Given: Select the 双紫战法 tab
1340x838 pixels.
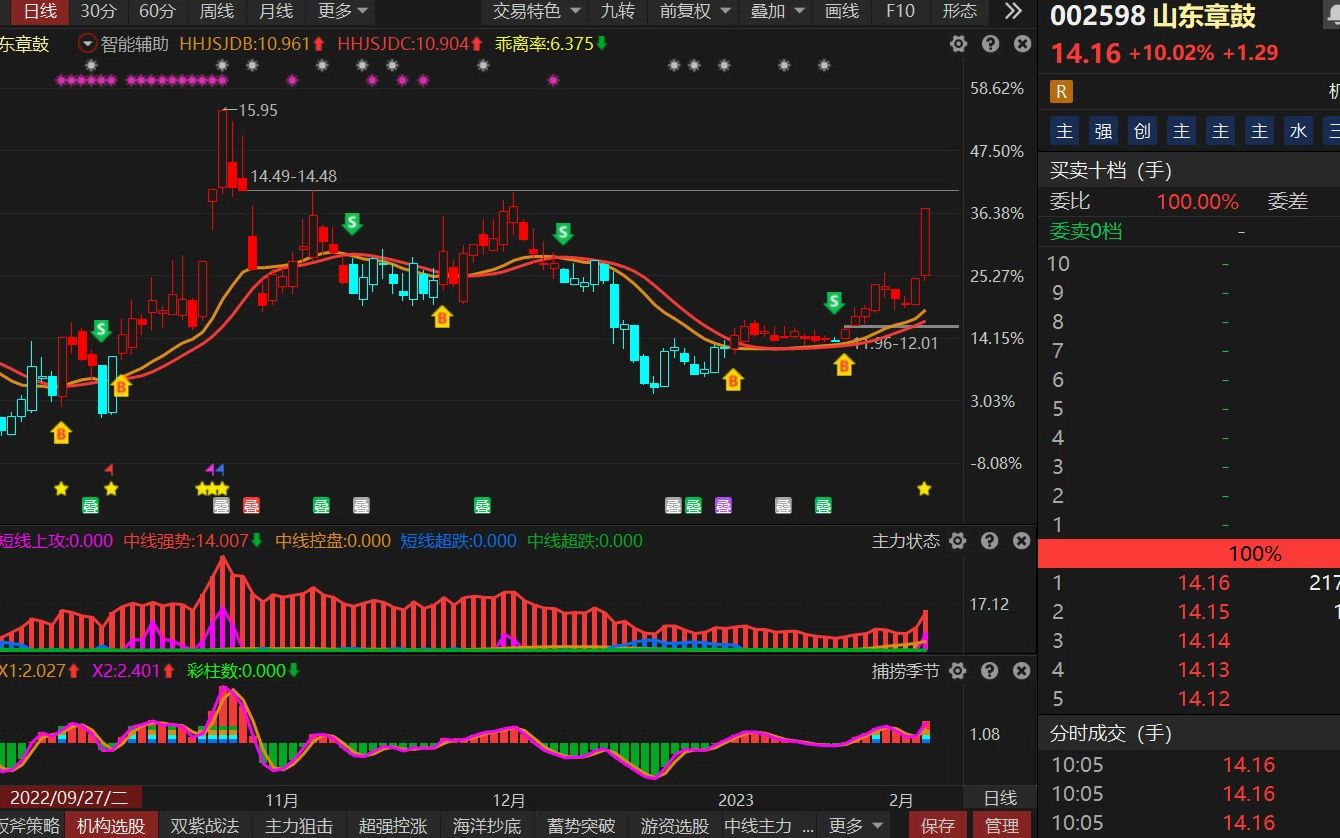Looking at the screenshot, I should pos(205,826).
